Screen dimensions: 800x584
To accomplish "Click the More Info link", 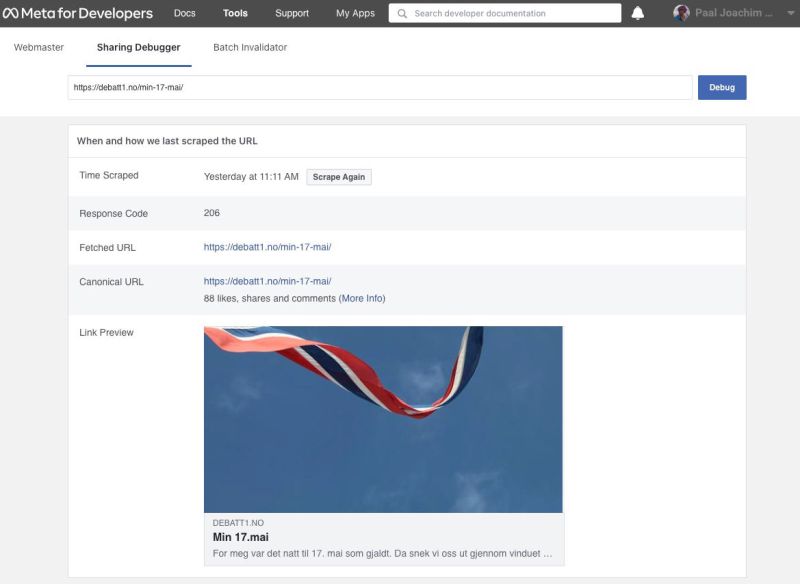I will [x=362, y=298].
